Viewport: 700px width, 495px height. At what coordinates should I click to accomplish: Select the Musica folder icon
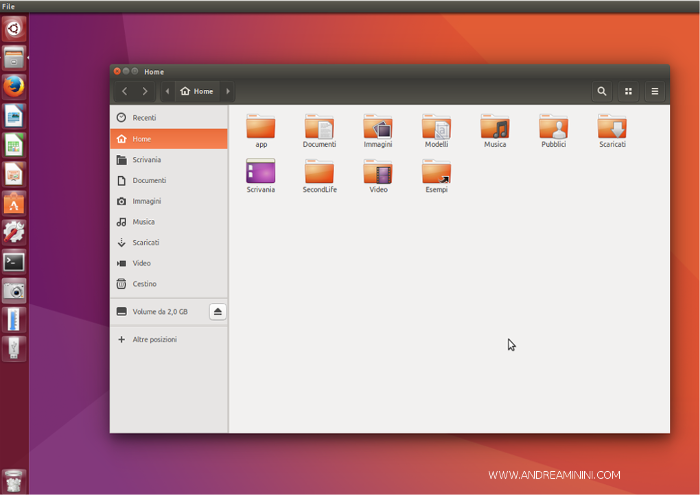tap(495, 128)
